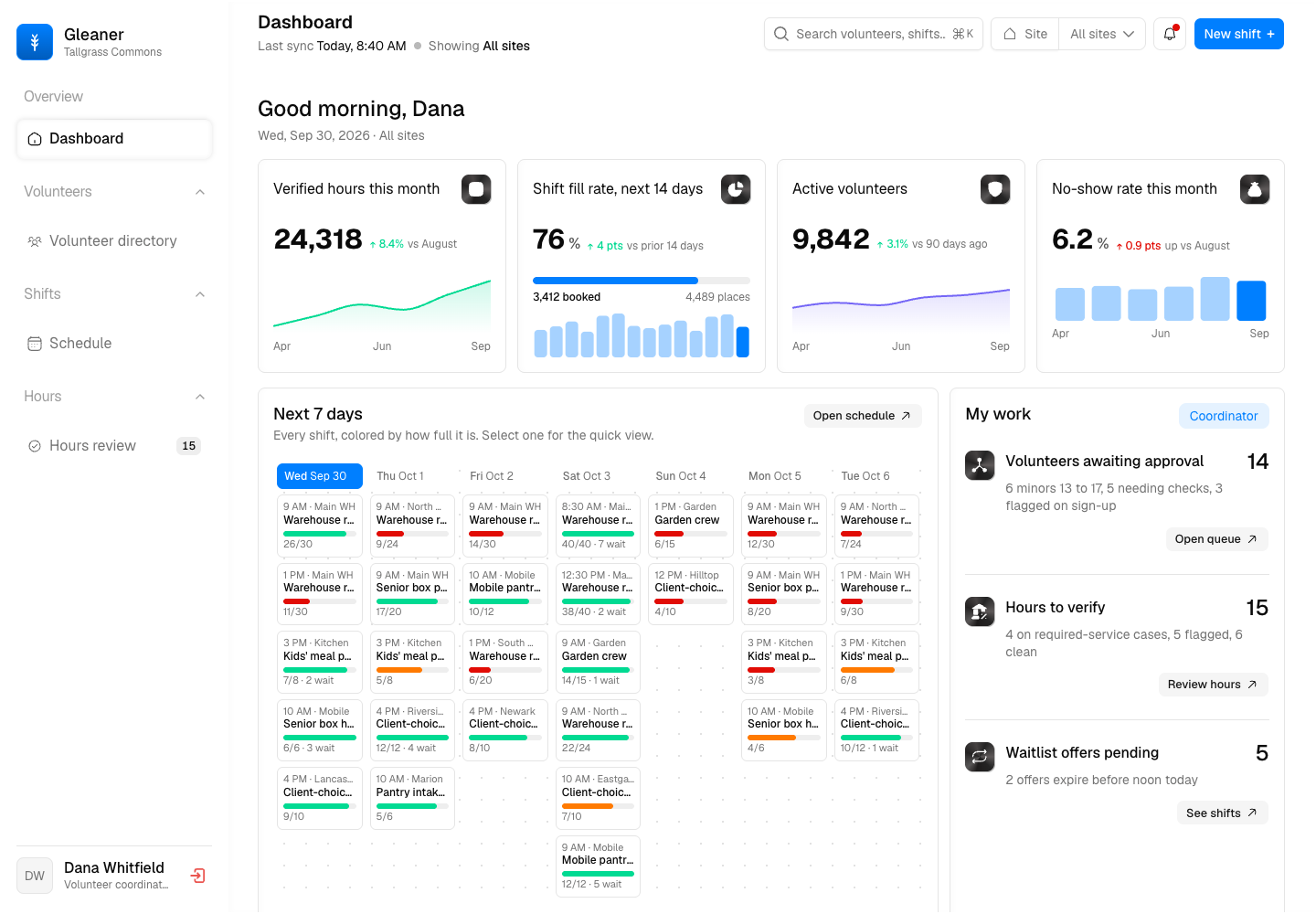
Task: Click the shift fill rate progress bar
Action: click(x=642, y=281)
